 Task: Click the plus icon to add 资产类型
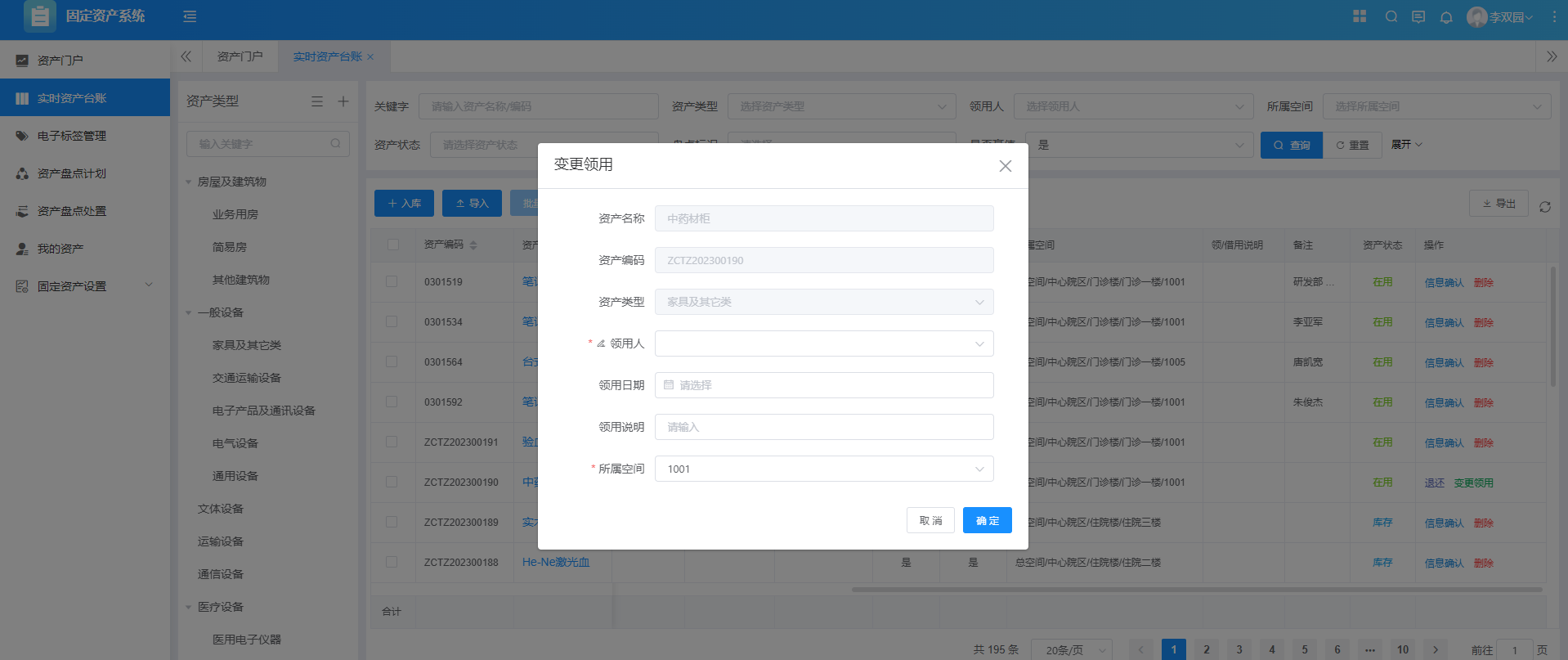click(x=343, y=101)
